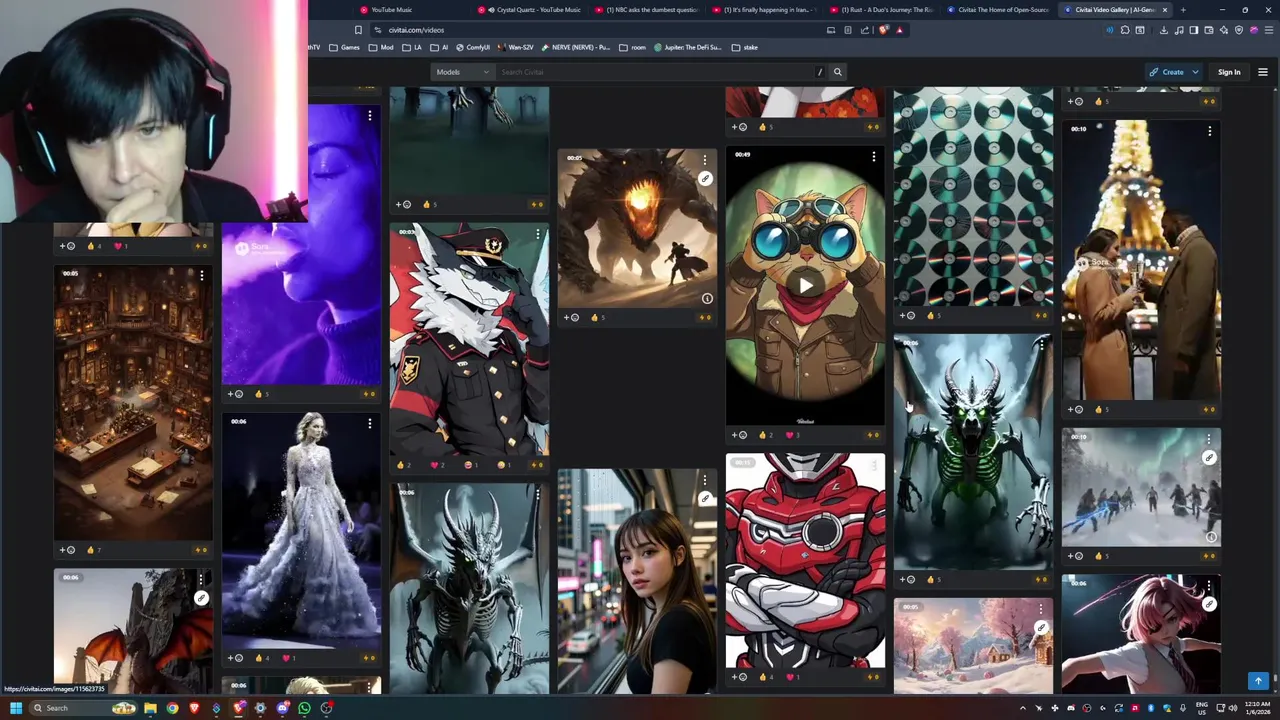Click in the Search Civitai field
This screenshot has height=720, width=1280.
point(656,72)
